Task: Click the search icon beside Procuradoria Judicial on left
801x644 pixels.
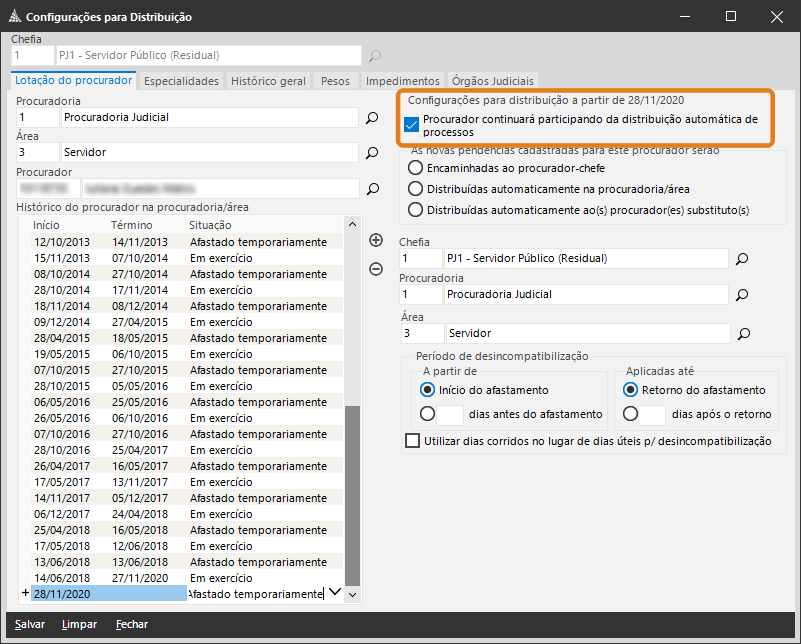Action: pos(372,118)
